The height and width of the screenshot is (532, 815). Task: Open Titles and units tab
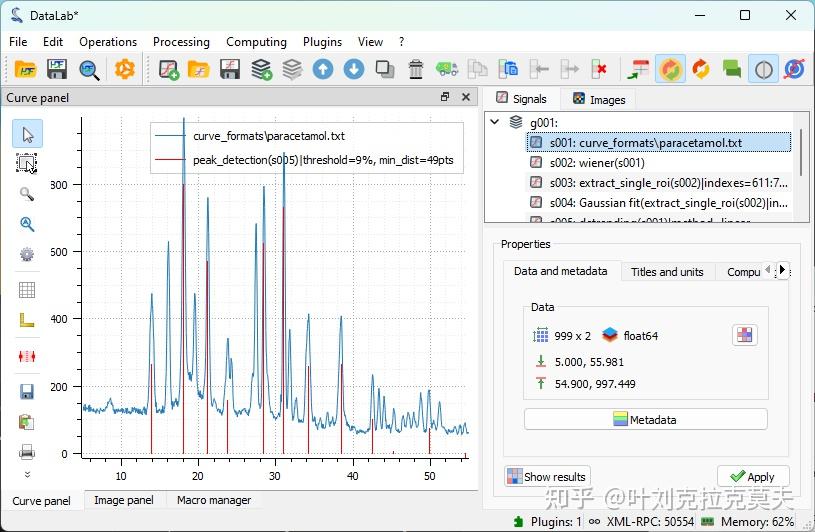point(667,272)
